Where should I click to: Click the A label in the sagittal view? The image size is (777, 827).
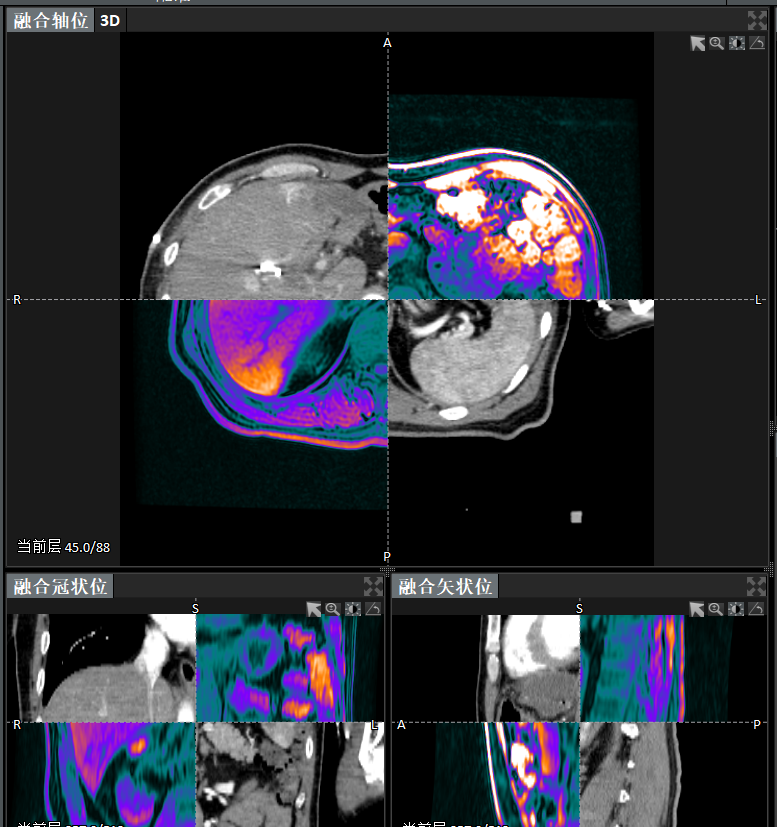[x=401, y=725]
